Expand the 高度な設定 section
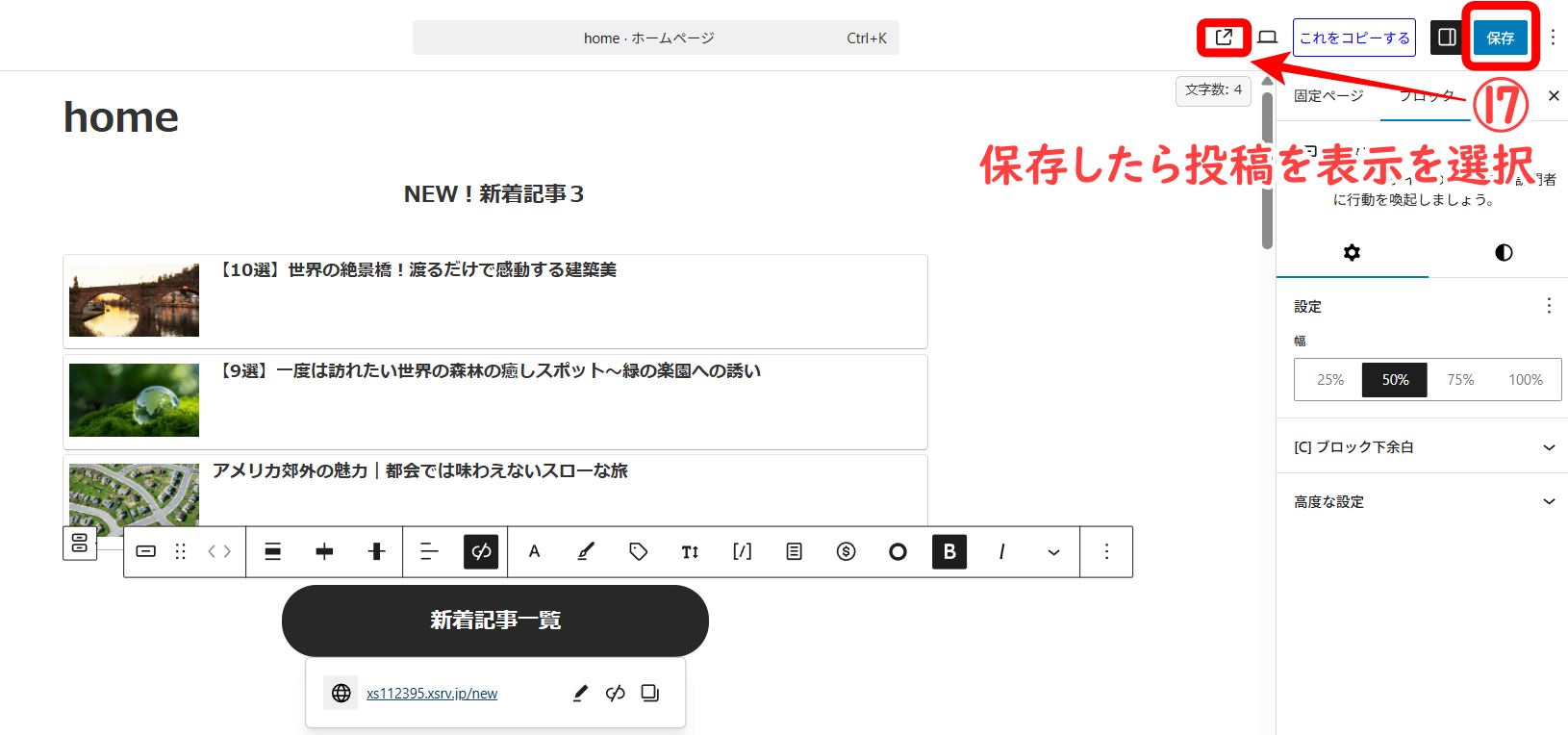This screenshot has width=1568, height=735. coord(1424,501)
